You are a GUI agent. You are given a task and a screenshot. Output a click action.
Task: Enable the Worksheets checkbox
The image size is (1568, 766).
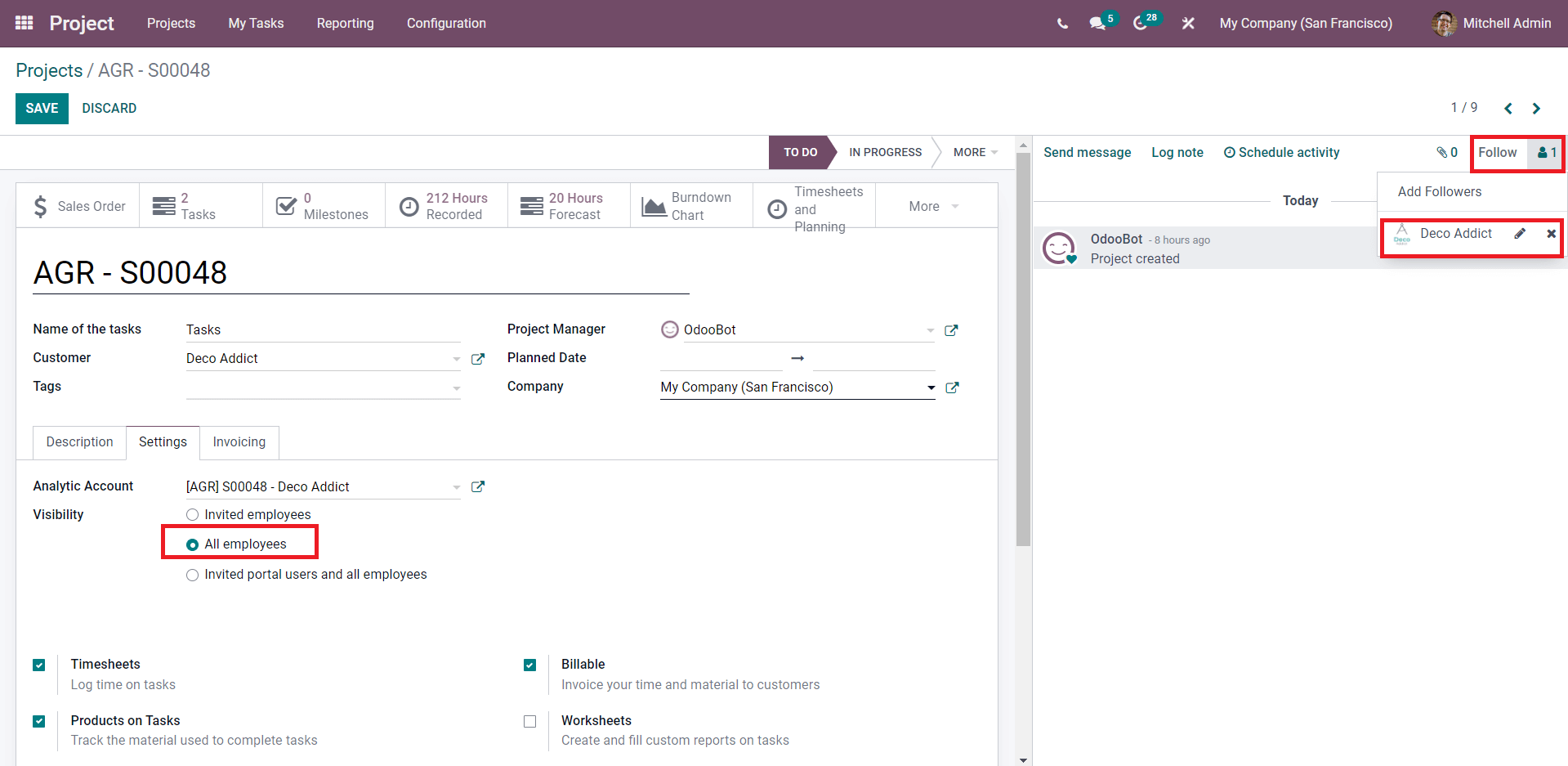(530, 722)
